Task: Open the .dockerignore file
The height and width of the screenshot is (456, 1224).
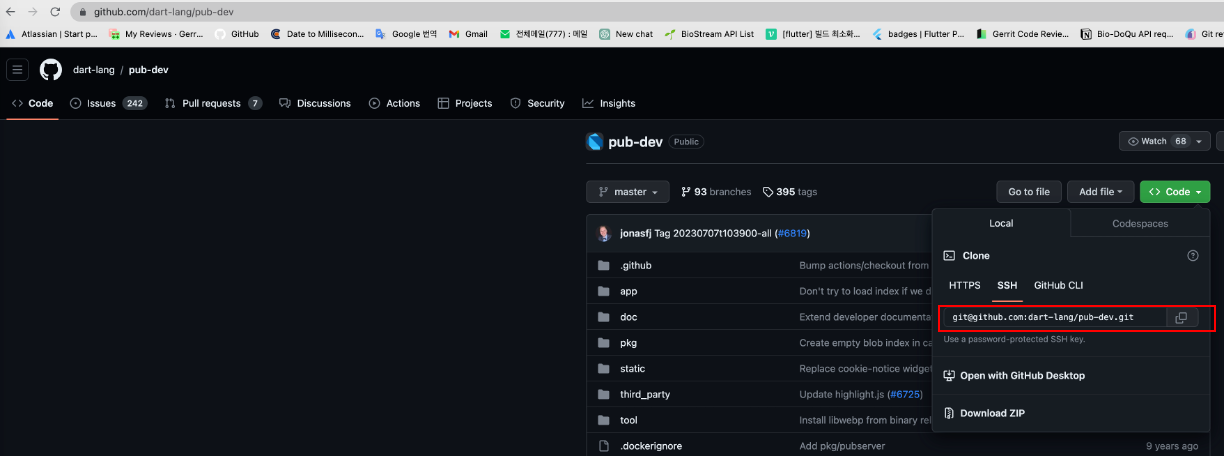Action: [651, 446]
